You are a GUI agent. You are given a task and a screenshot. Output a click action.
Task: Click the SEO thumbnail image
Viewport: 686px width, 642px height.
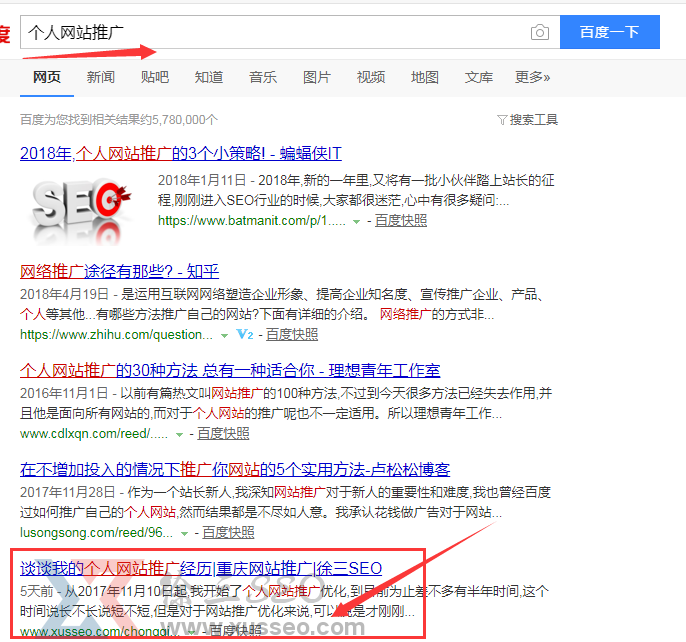coord(81,210)
